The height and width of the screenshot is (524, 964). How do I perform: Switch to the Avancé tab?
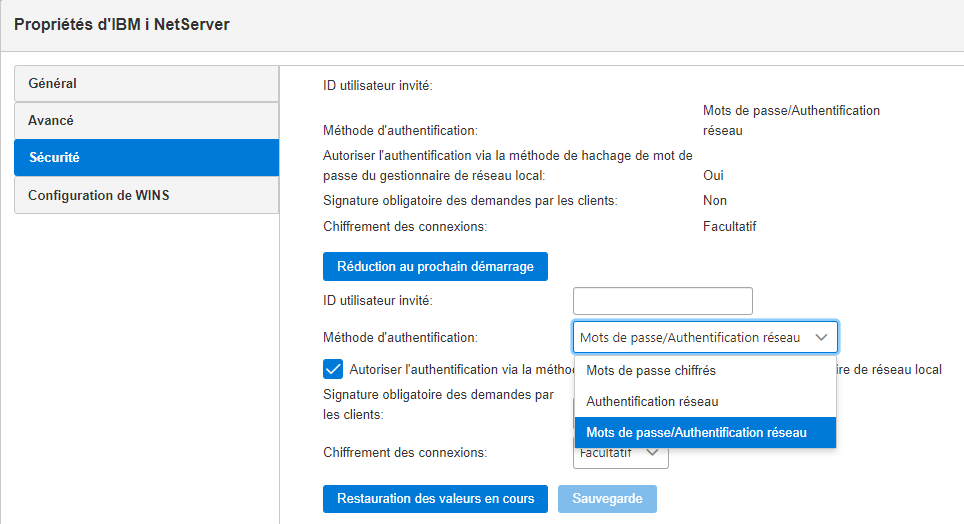[x=146, y=121]
